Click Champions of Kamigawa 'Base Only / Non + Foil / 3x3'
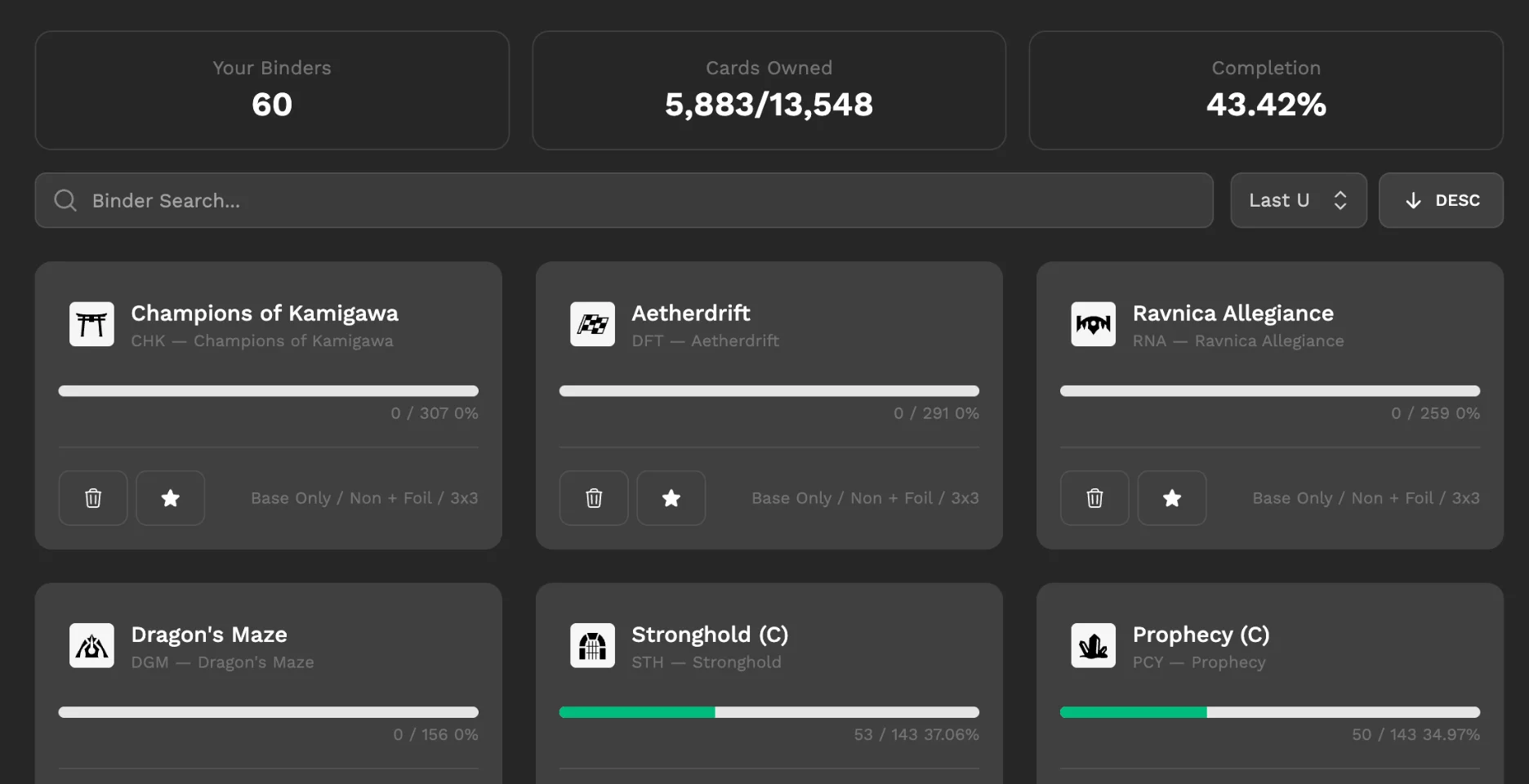 pos(364,498)
